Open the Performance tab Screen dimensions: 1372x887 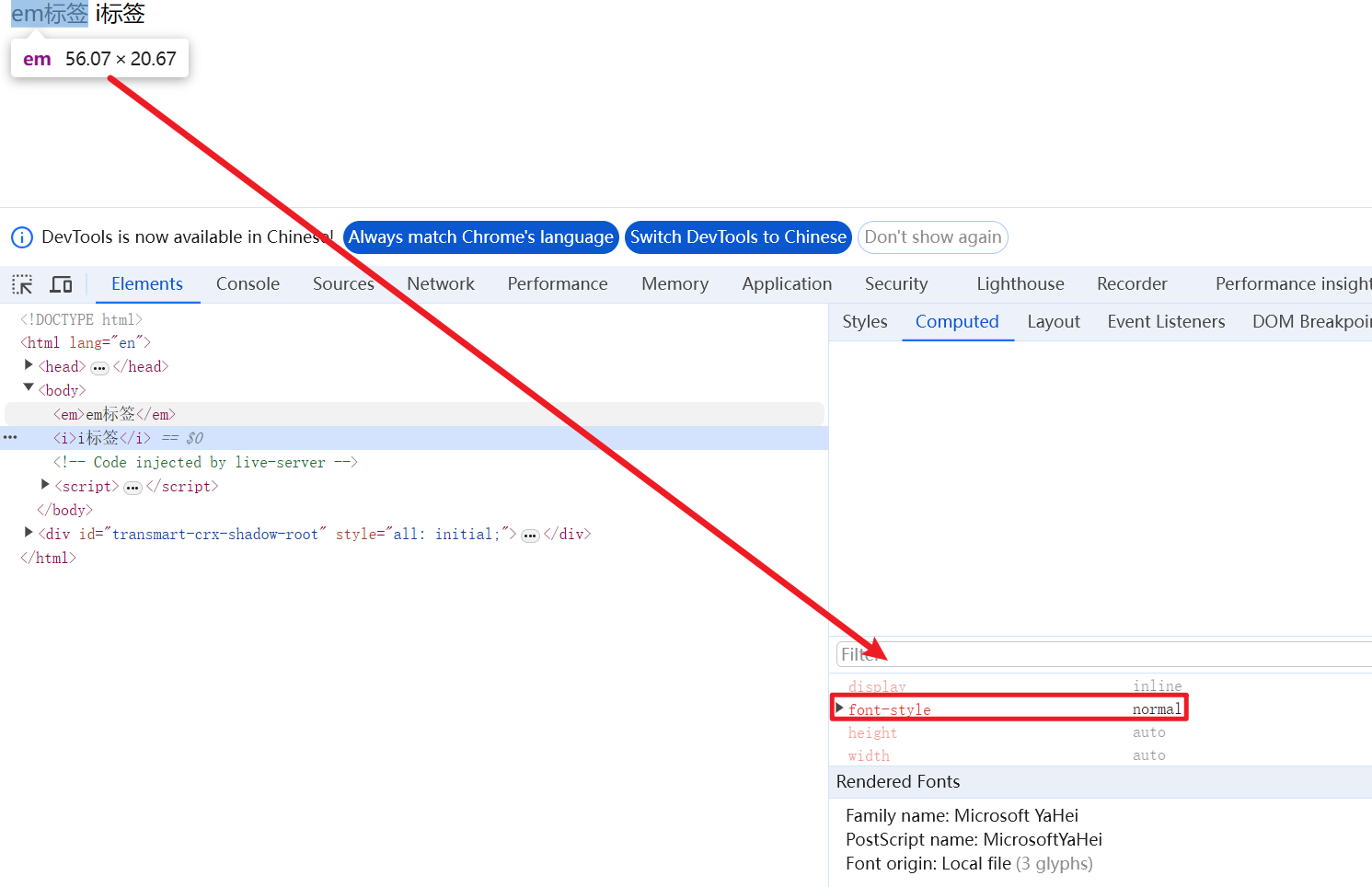click(x=558, y=284)
